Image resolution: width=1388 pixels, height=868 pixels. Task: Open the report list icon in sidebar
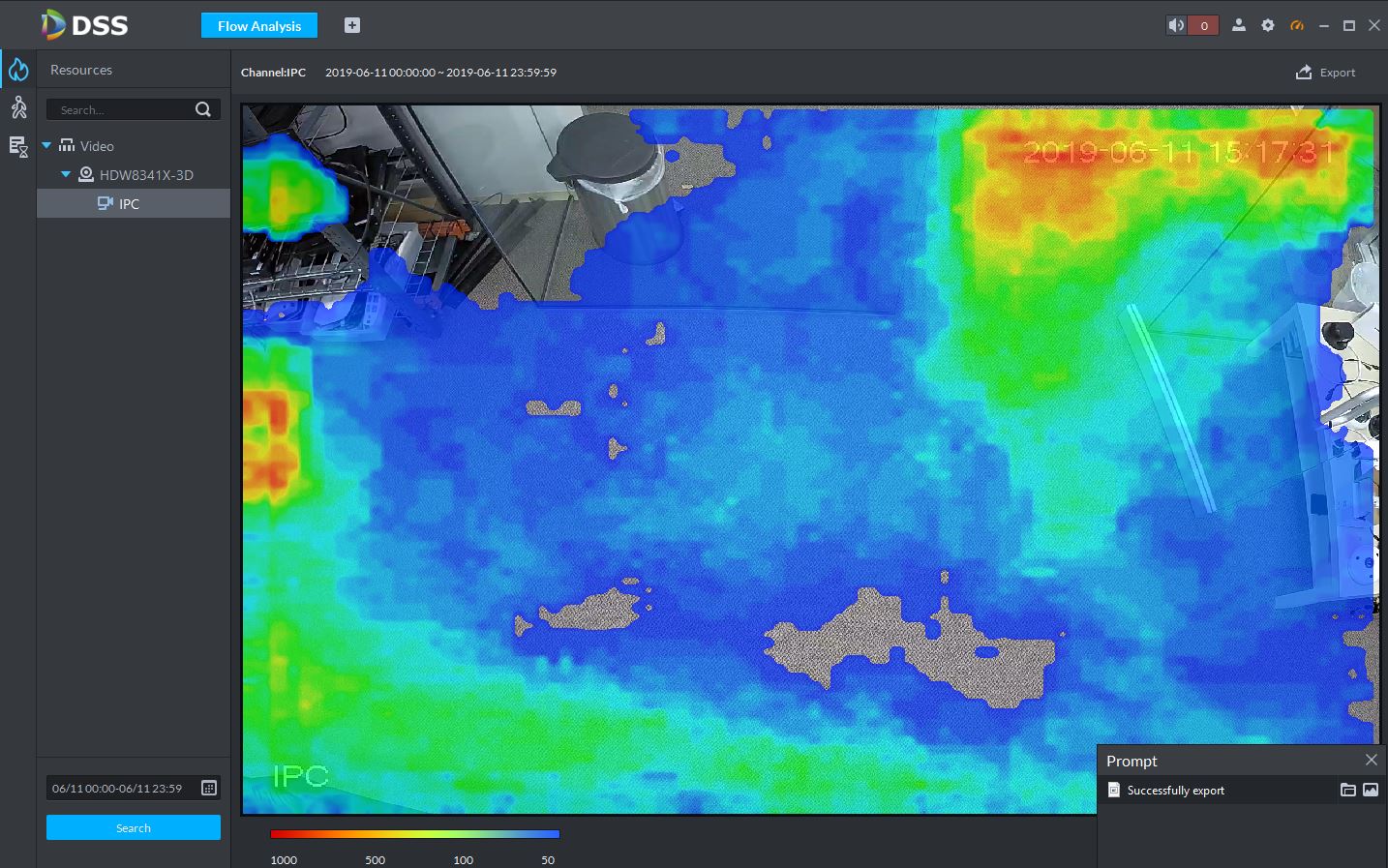coord(18,146)
